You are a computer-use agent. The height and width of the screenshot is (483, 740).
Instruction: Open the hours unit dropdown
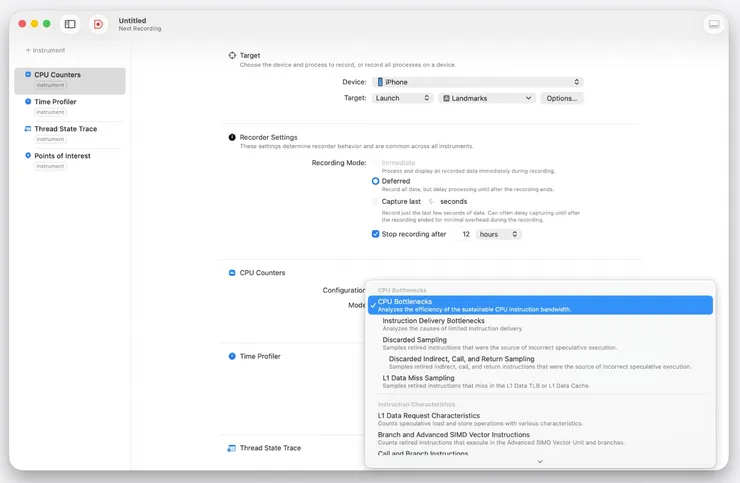pyautogui.click(x=498, y=234)
